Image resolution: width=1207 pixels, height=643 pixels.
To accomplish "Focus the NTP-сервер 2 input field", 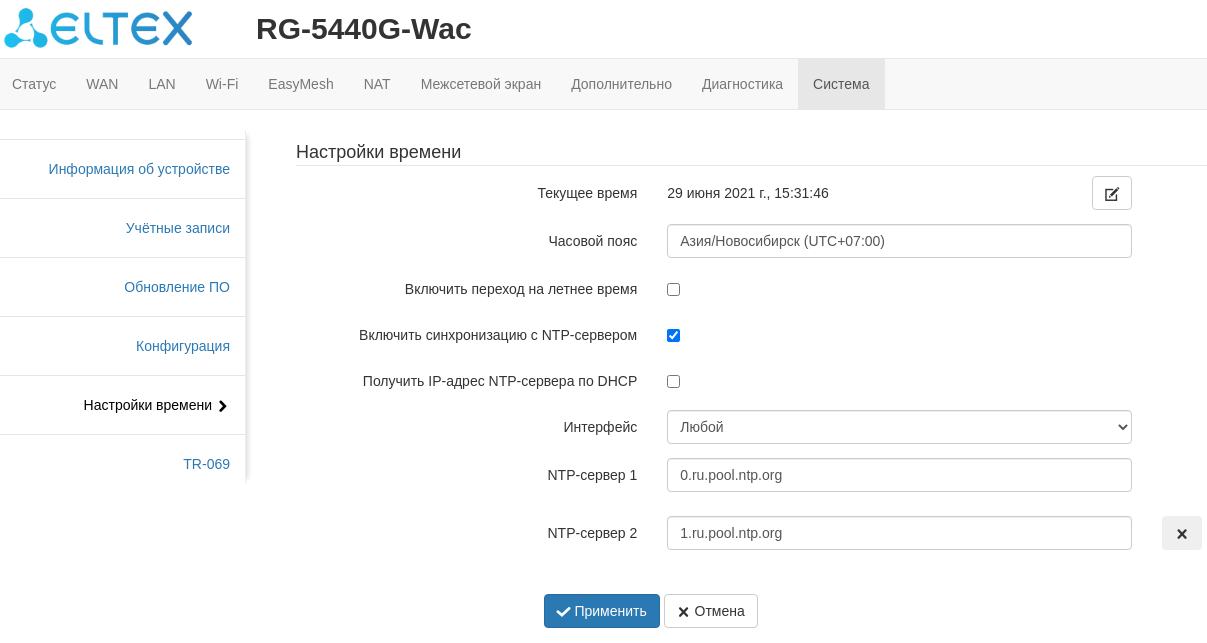I will tap(898, 533).
